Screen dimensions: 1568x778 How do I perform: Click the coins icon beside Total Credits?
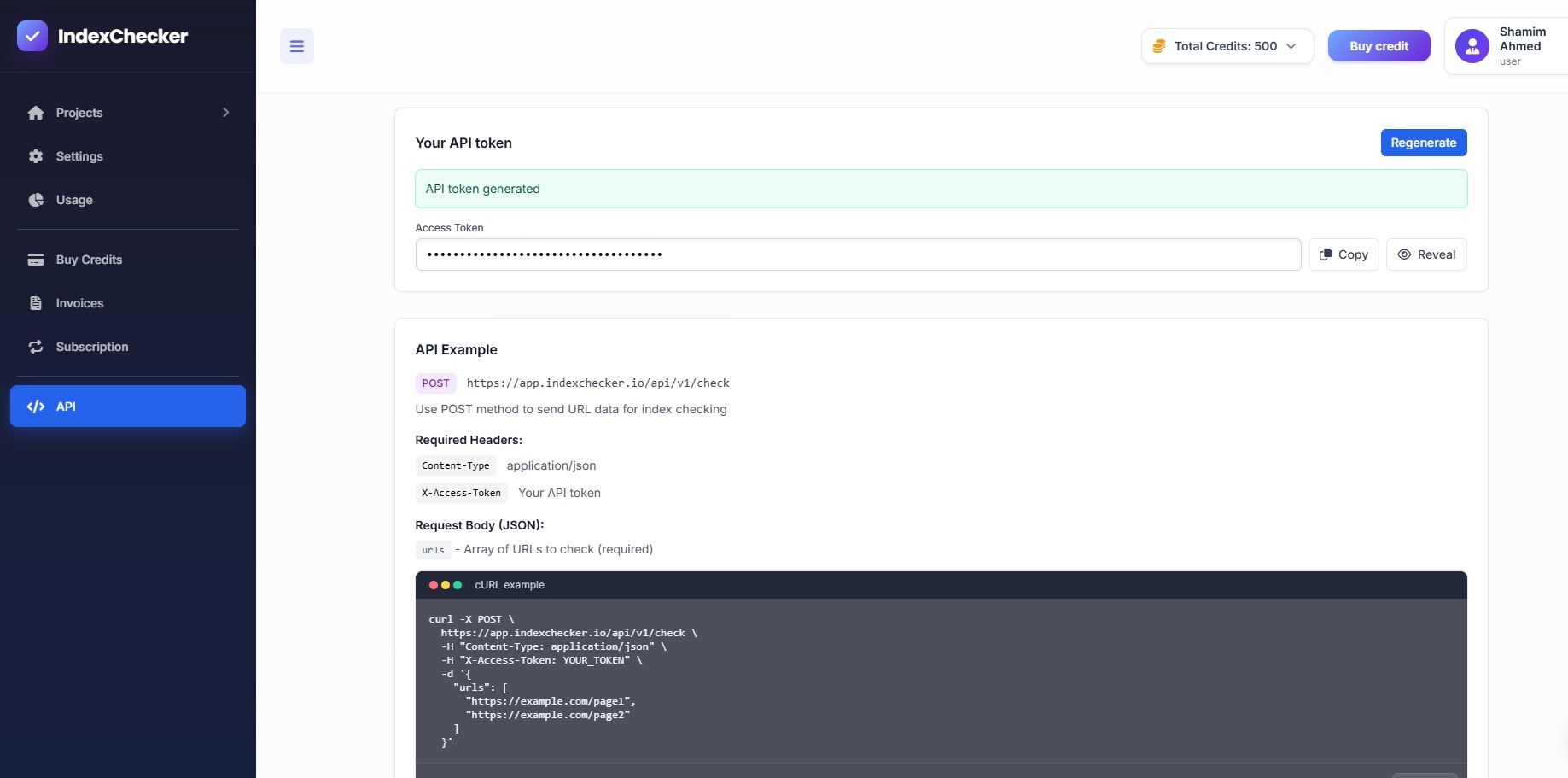[x=1159, y=45]
